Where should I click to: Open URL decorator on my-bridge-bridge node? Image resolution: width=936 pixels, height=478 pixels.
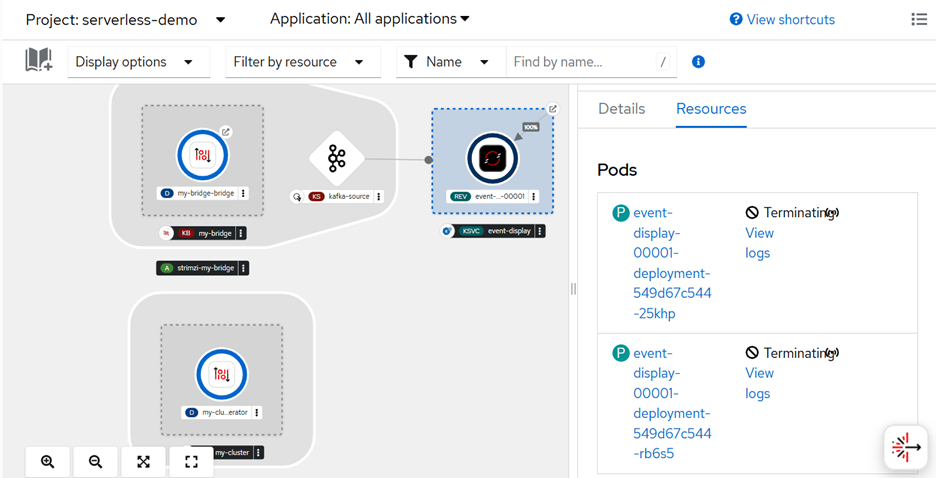click(x=226, y=132)
